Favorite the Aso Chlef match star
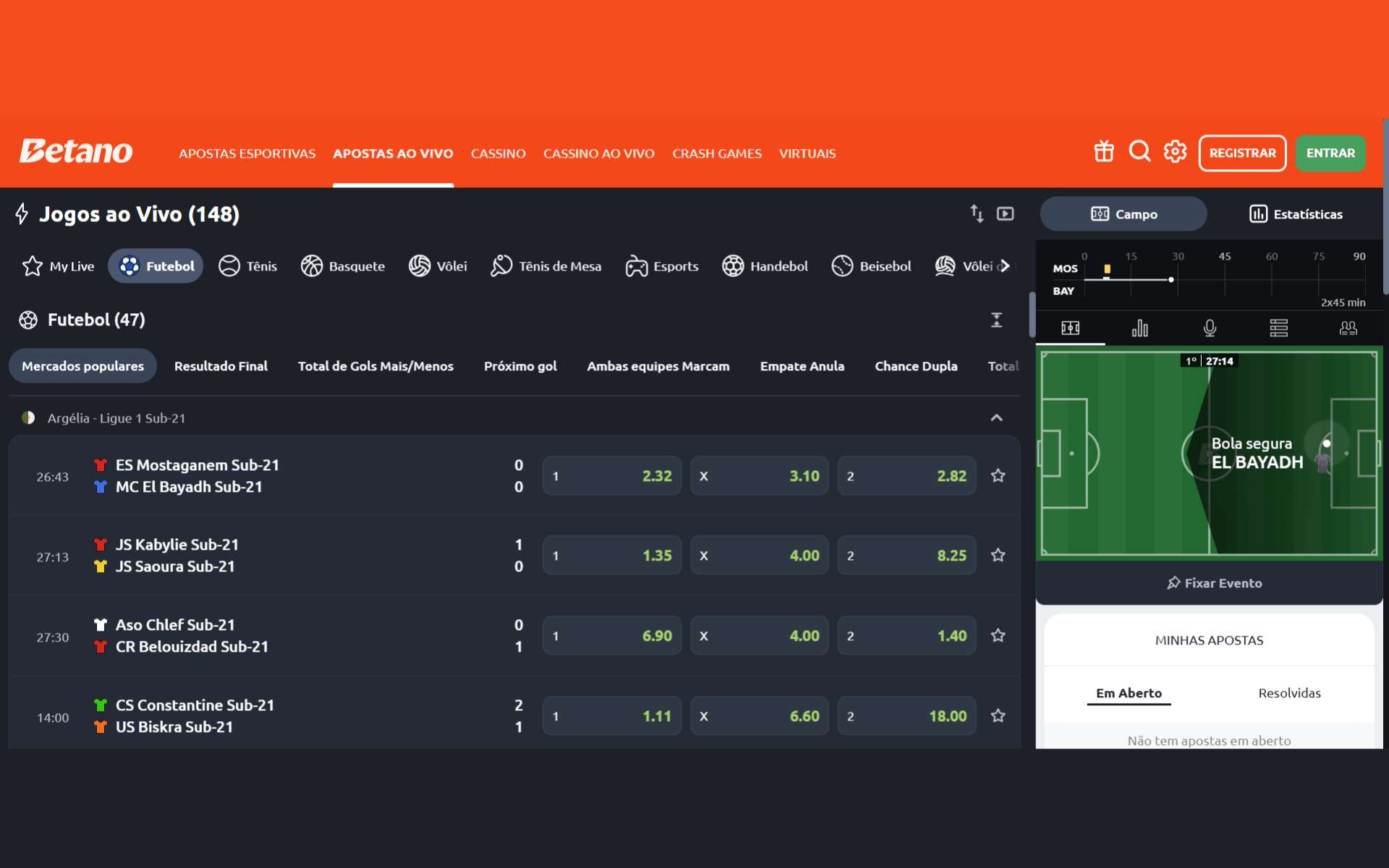The width and height of the screenshot is (1389, 868). pos(998,636)
